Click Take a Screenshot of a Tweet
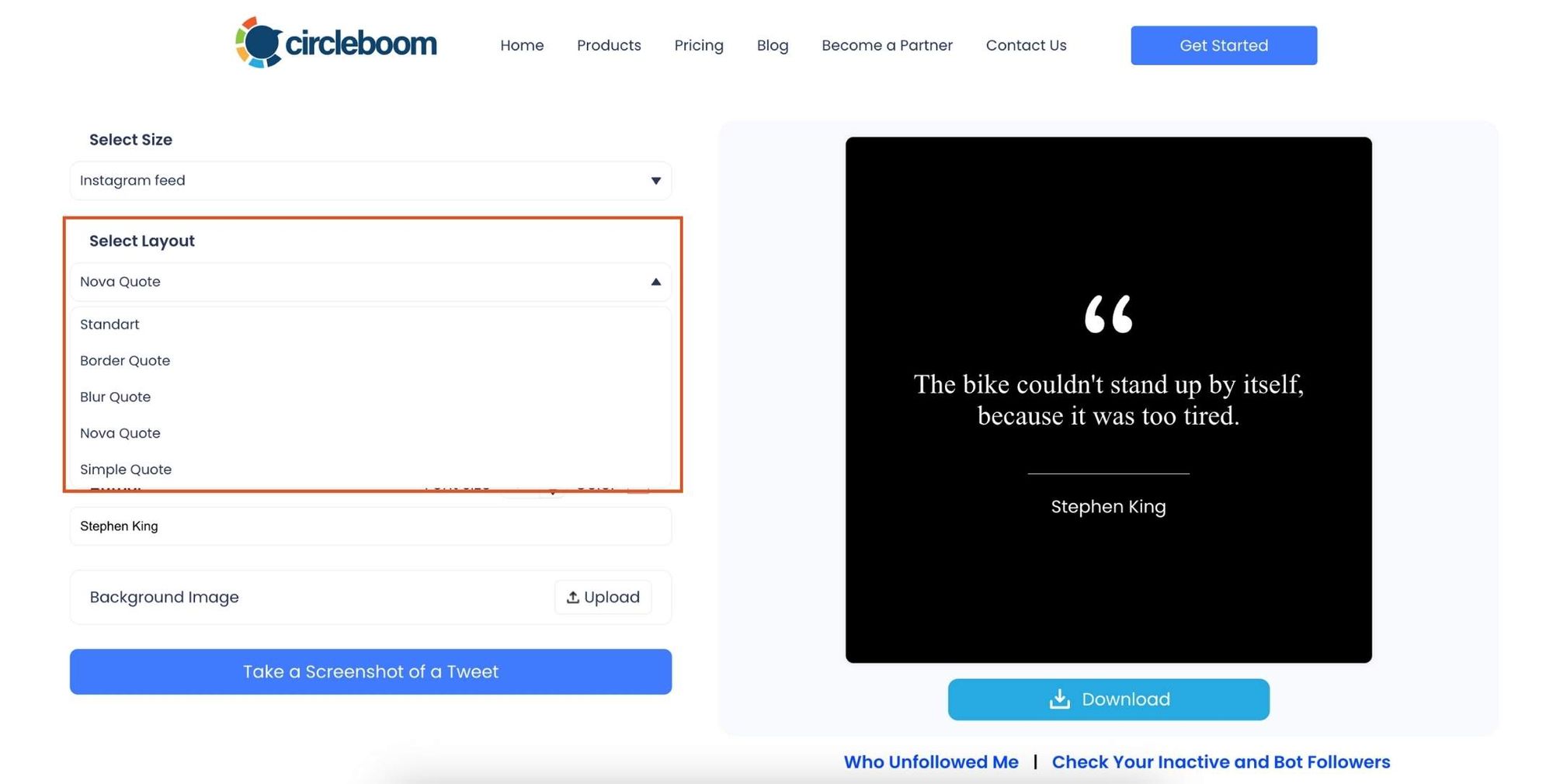Viewport: 1553px width, 784px height. click(x=370, y=671)
